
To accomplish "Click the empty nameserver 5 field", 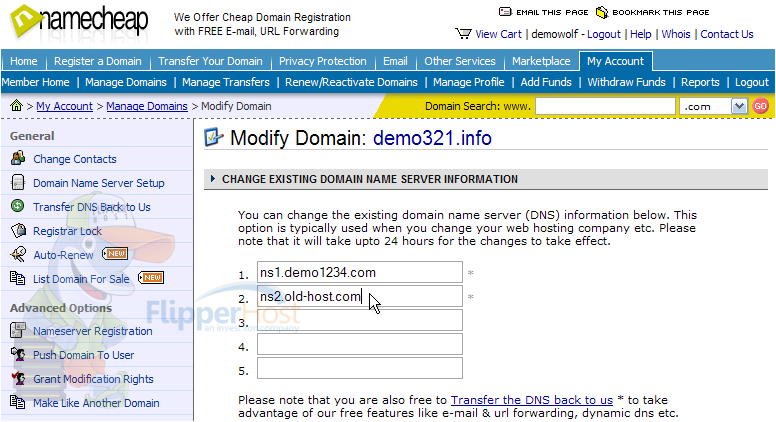I will pos(360,369).
